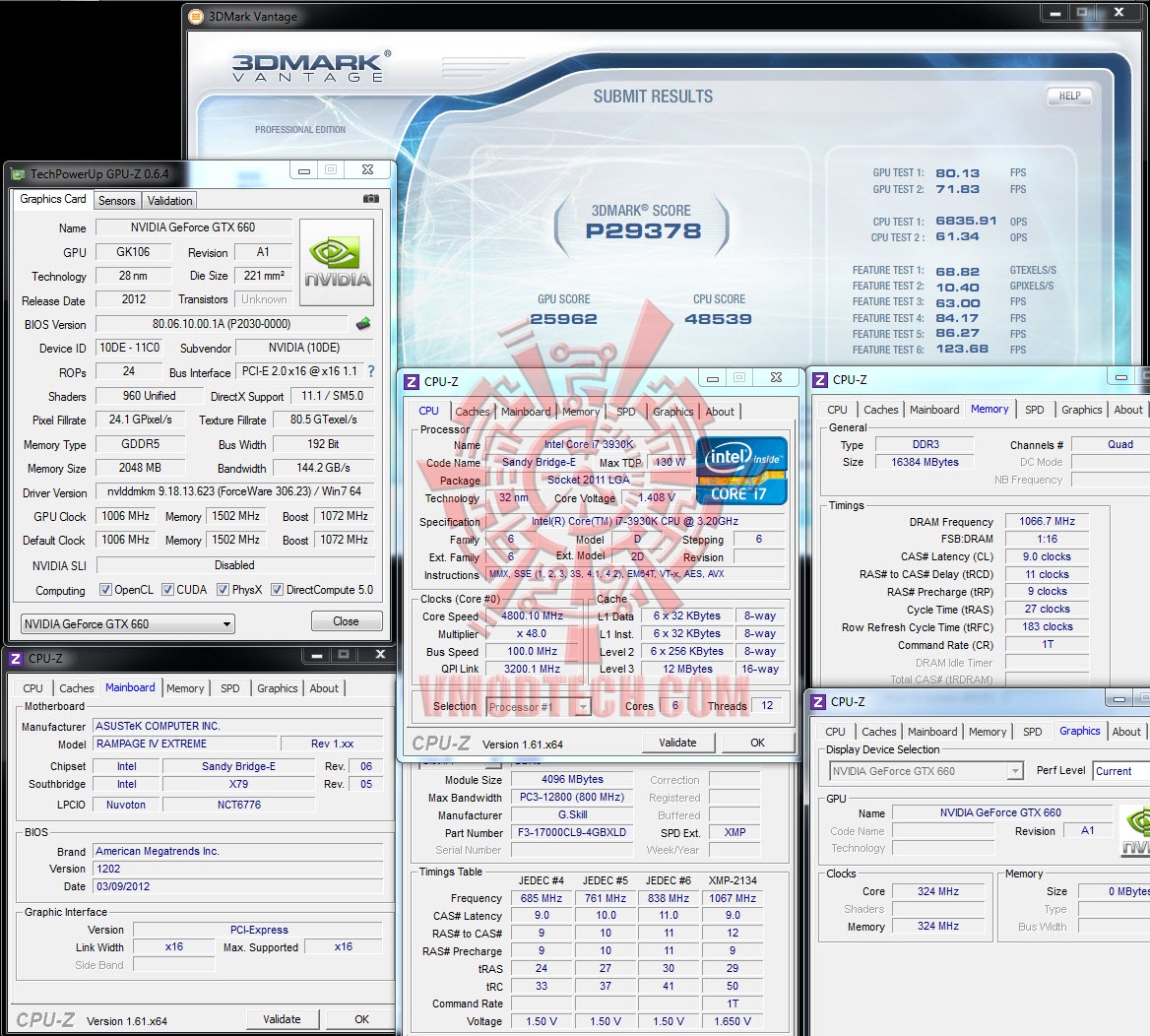This screenshot has height=1036, width=1150.
Task: Click the FEATURE TEST 6 result 123.68
Action: pos(962,350)
